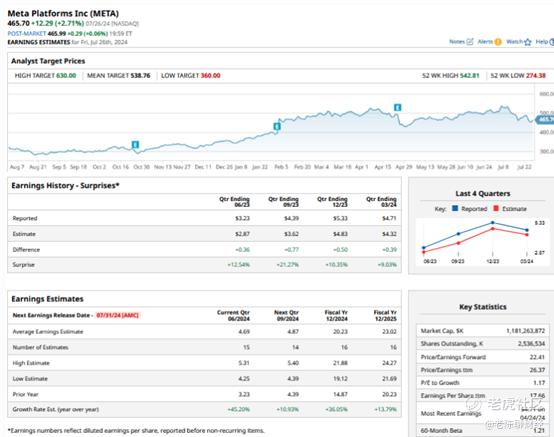554x437 pixels.
Task: Click the Key Statistics heading
Action: click(x=483, y=307)
